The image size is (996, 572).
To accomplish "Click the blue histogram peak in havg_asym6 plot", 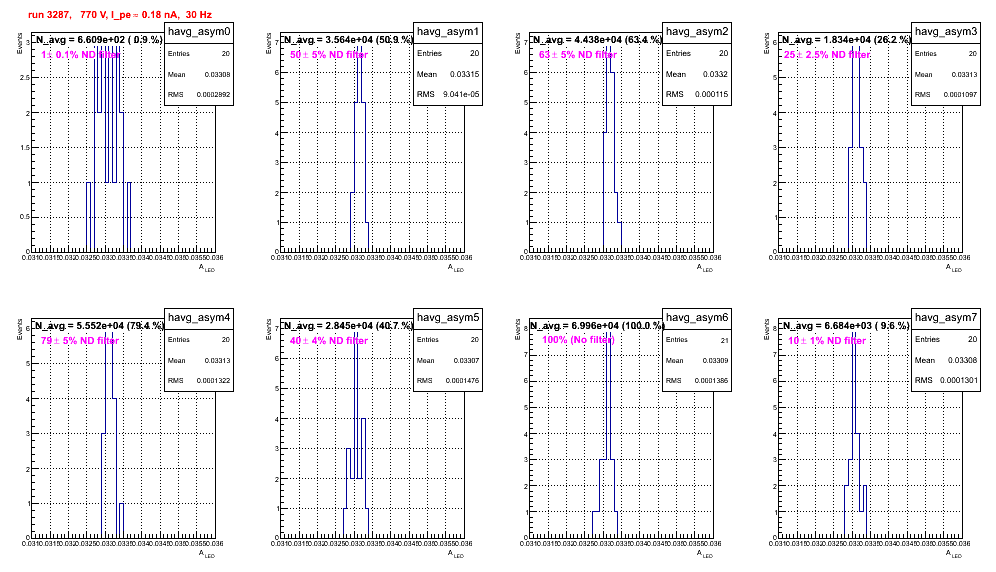I will click(609, 394).
